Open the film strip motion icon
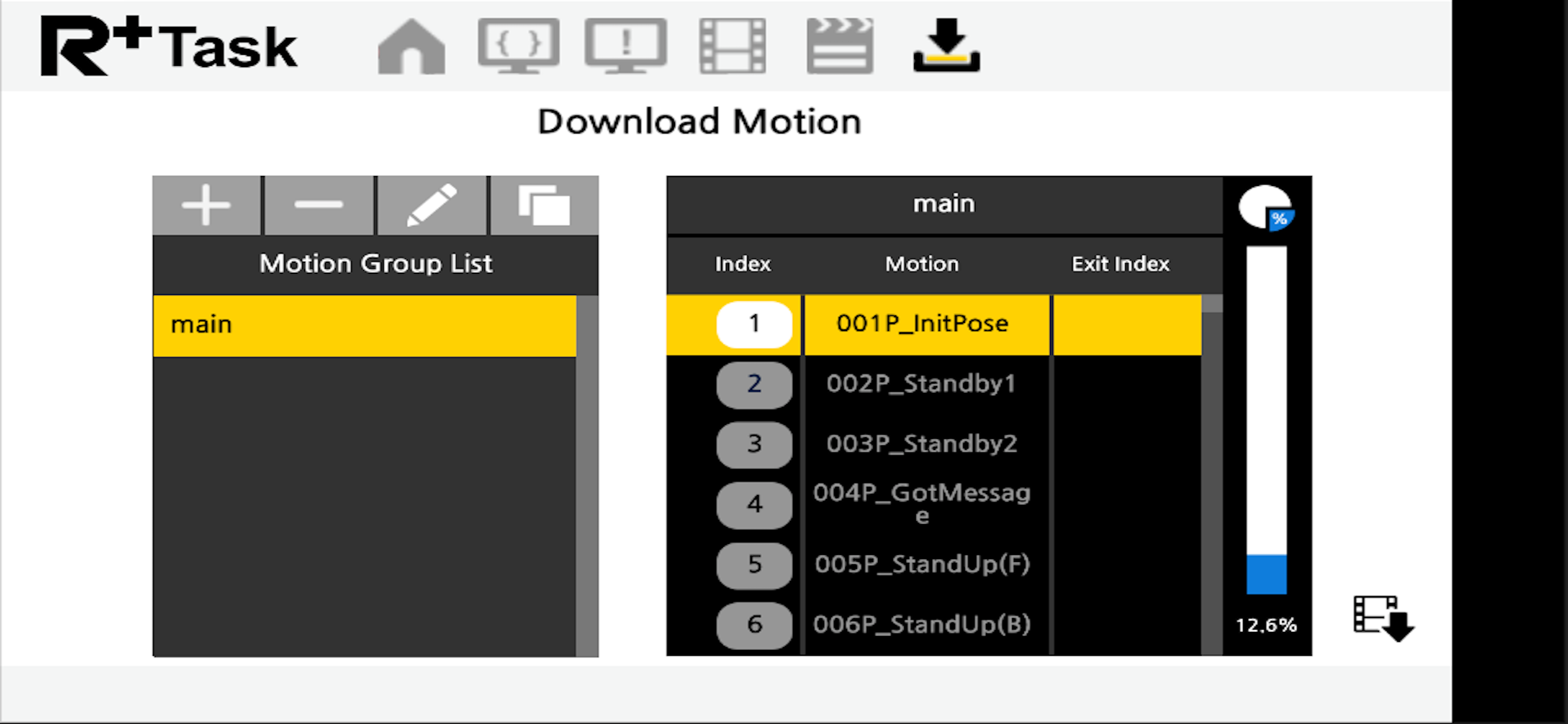This screenshot has height=724, width=1568. (732, 46)
